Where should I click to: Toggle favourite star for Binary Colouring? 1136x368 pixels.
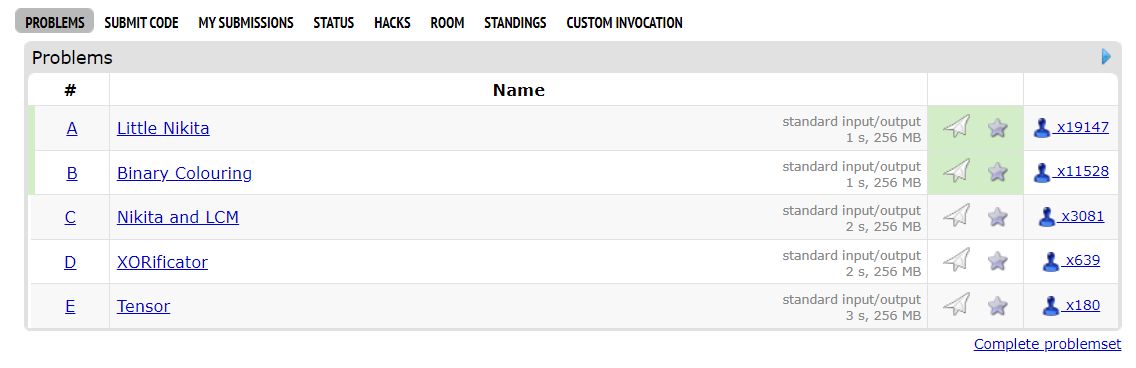click(x=998, y=172)
